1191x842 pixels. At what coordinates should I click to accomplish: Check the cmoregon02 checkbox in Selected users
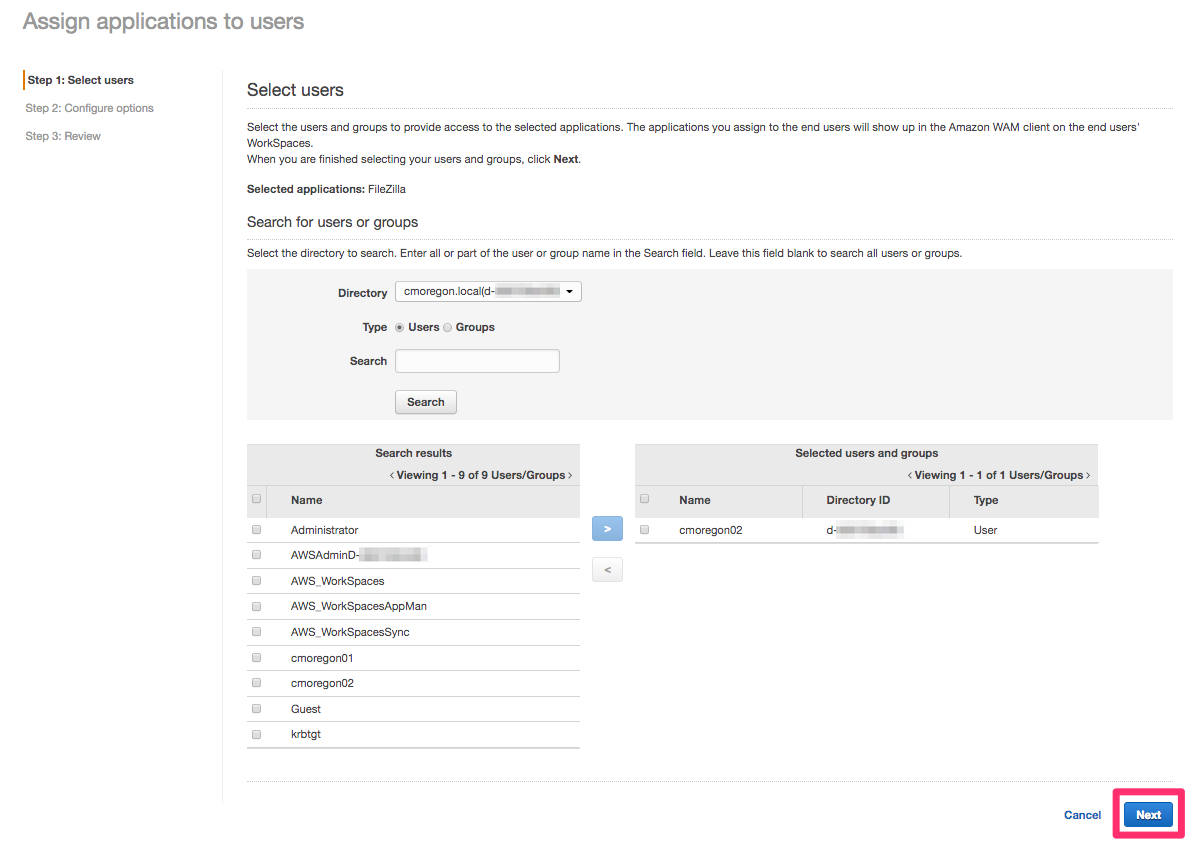pyautogui.click(x=644, y=529)
